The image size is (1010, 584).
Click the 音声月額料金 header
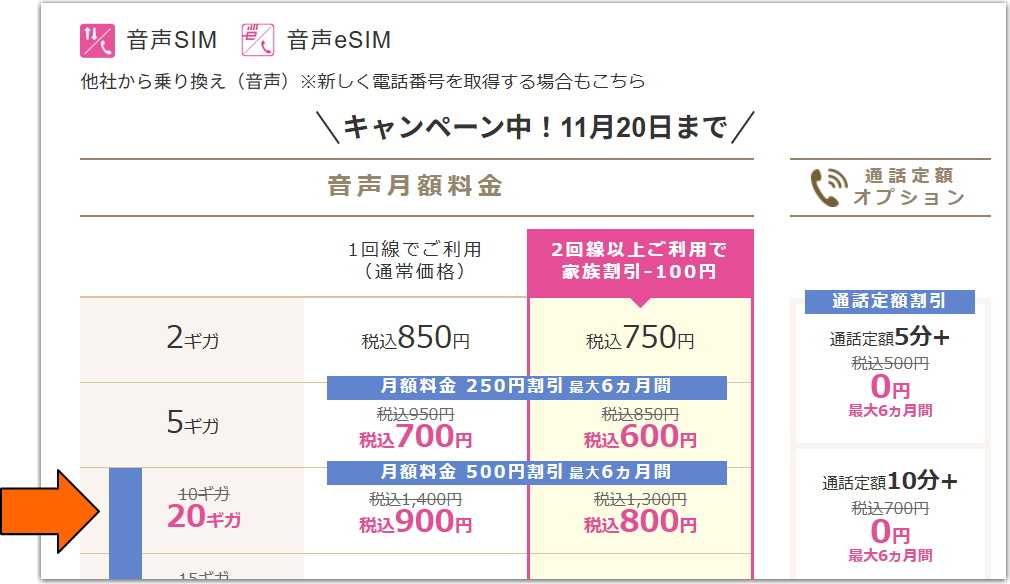415,186
